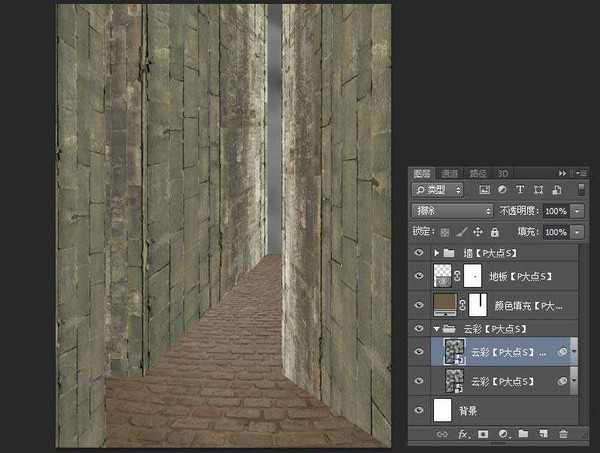The image size is (600, 453).
Task: Click the lock all padlock icon
Action: pyautogui.click(x=494, y=232)
